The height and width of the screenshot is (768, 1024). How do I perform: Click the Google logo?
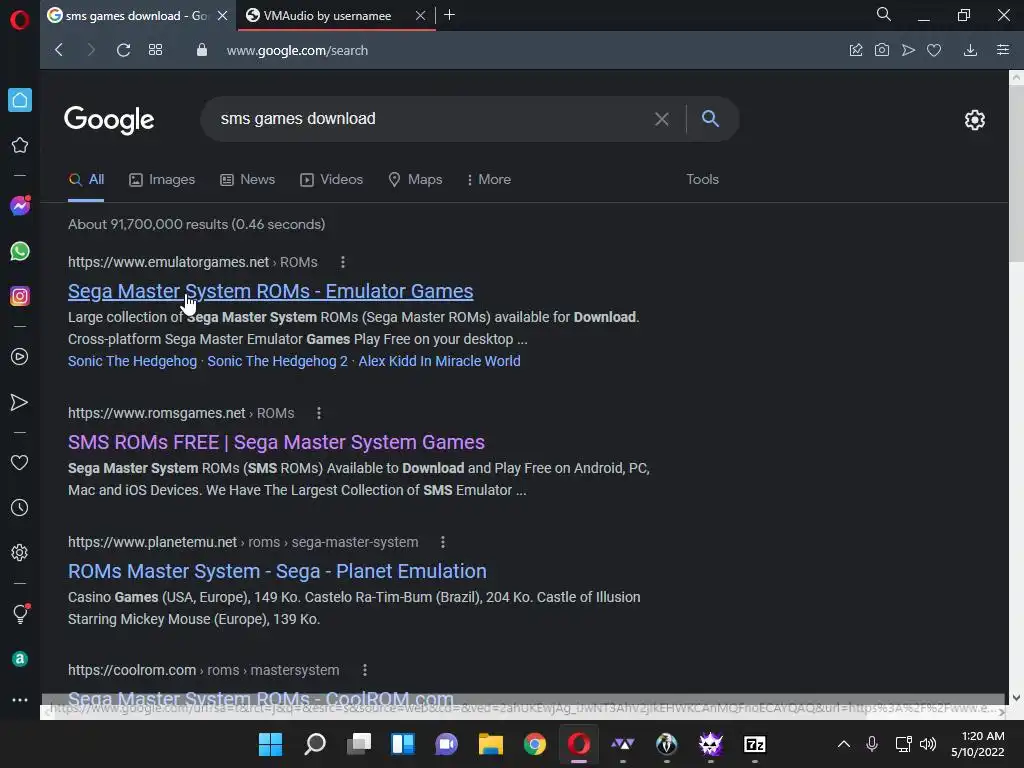point(109,120)
